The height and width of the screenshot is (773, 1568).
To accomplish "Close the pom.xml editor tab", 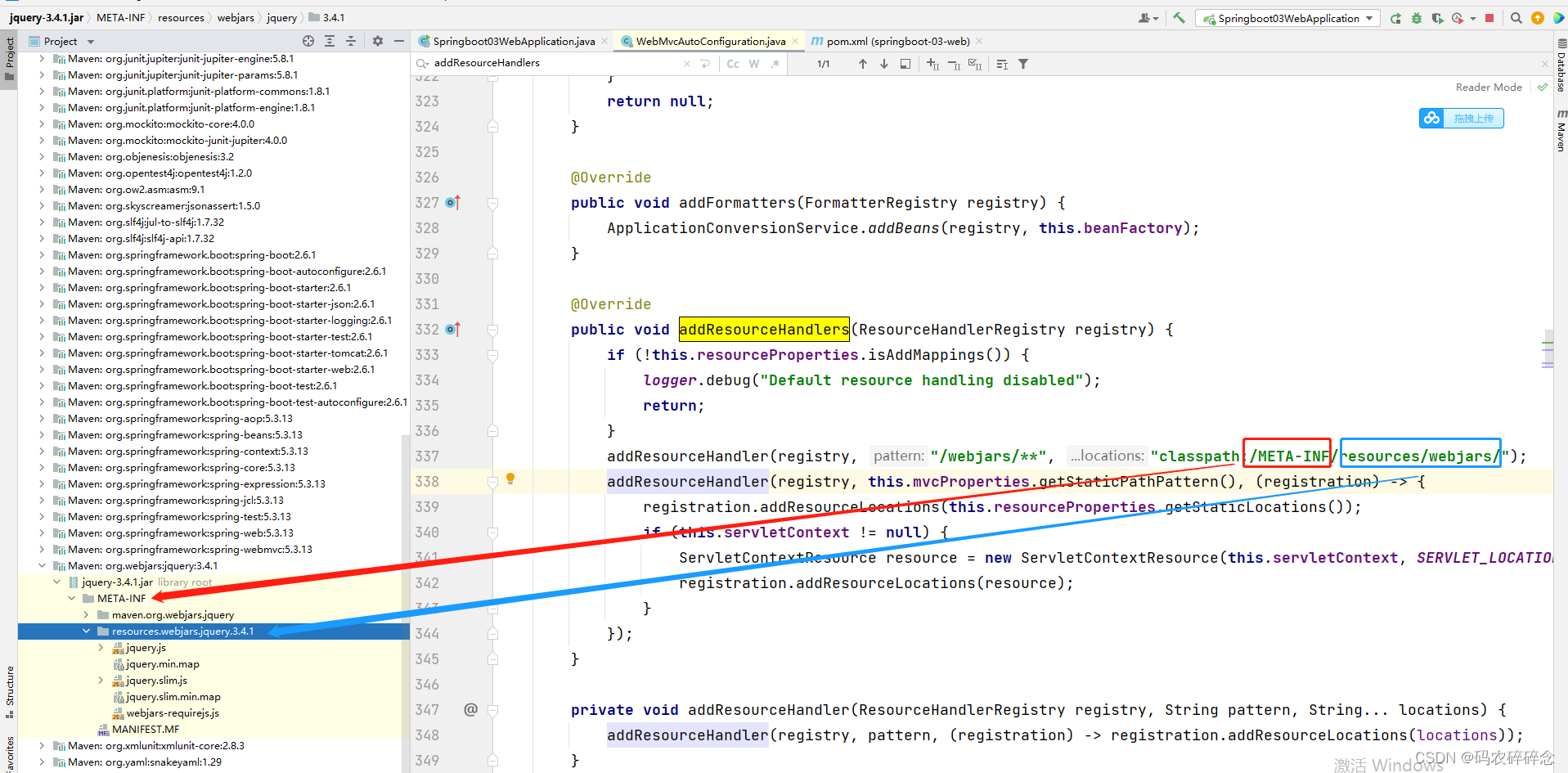I will point(979,41).
